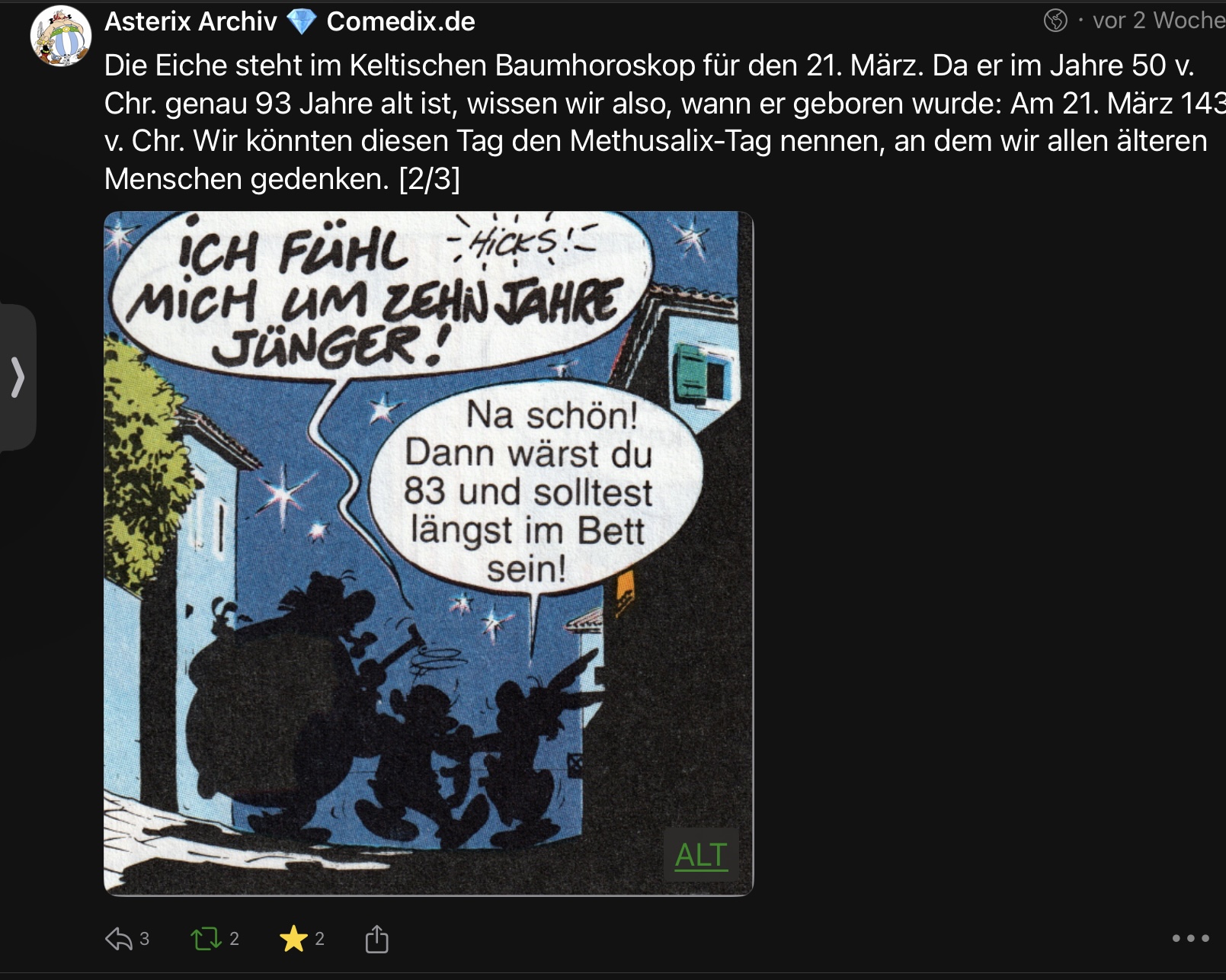Boost the post with the retweet arrows
1226x980 pixels.
click(x=206, y=939)
